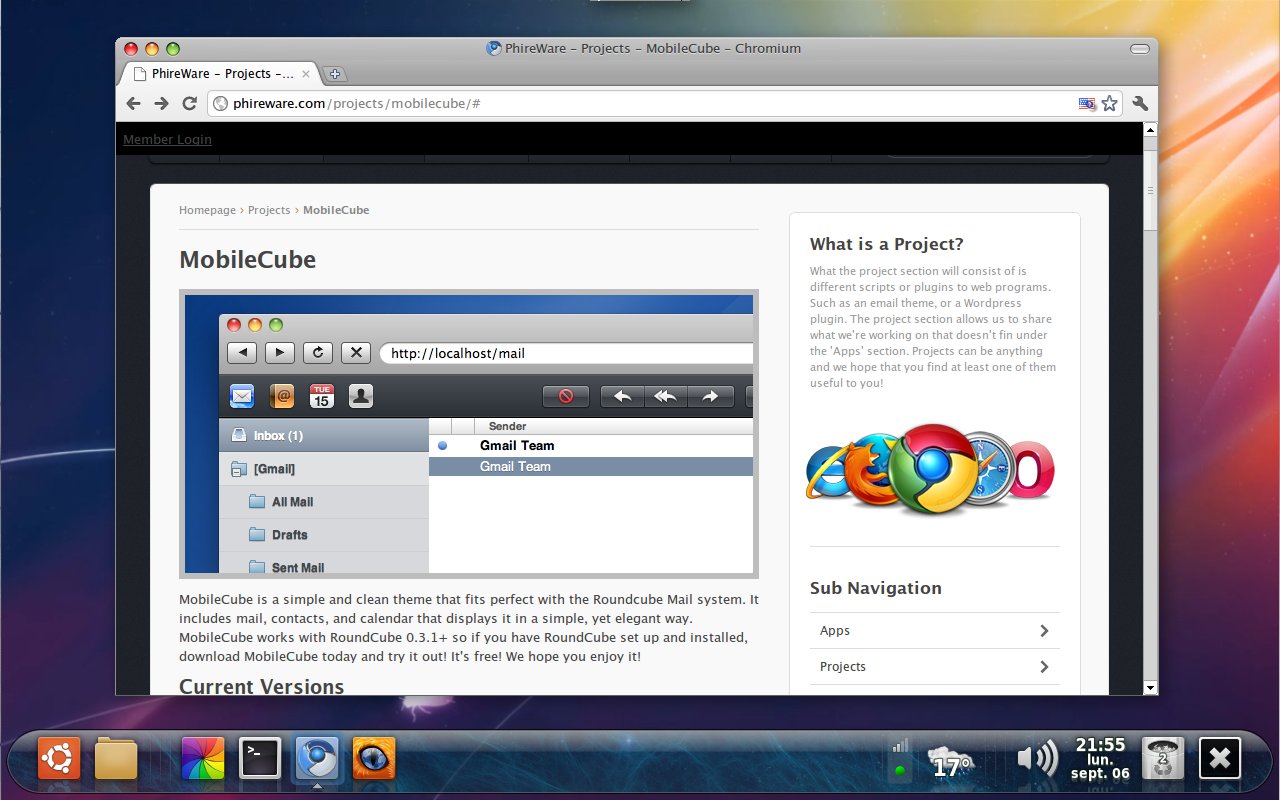Screen dimensions: 1280x800
Task: Click the chevron next to Apps
Action: pyautogui.click(x=1044, y=631)
